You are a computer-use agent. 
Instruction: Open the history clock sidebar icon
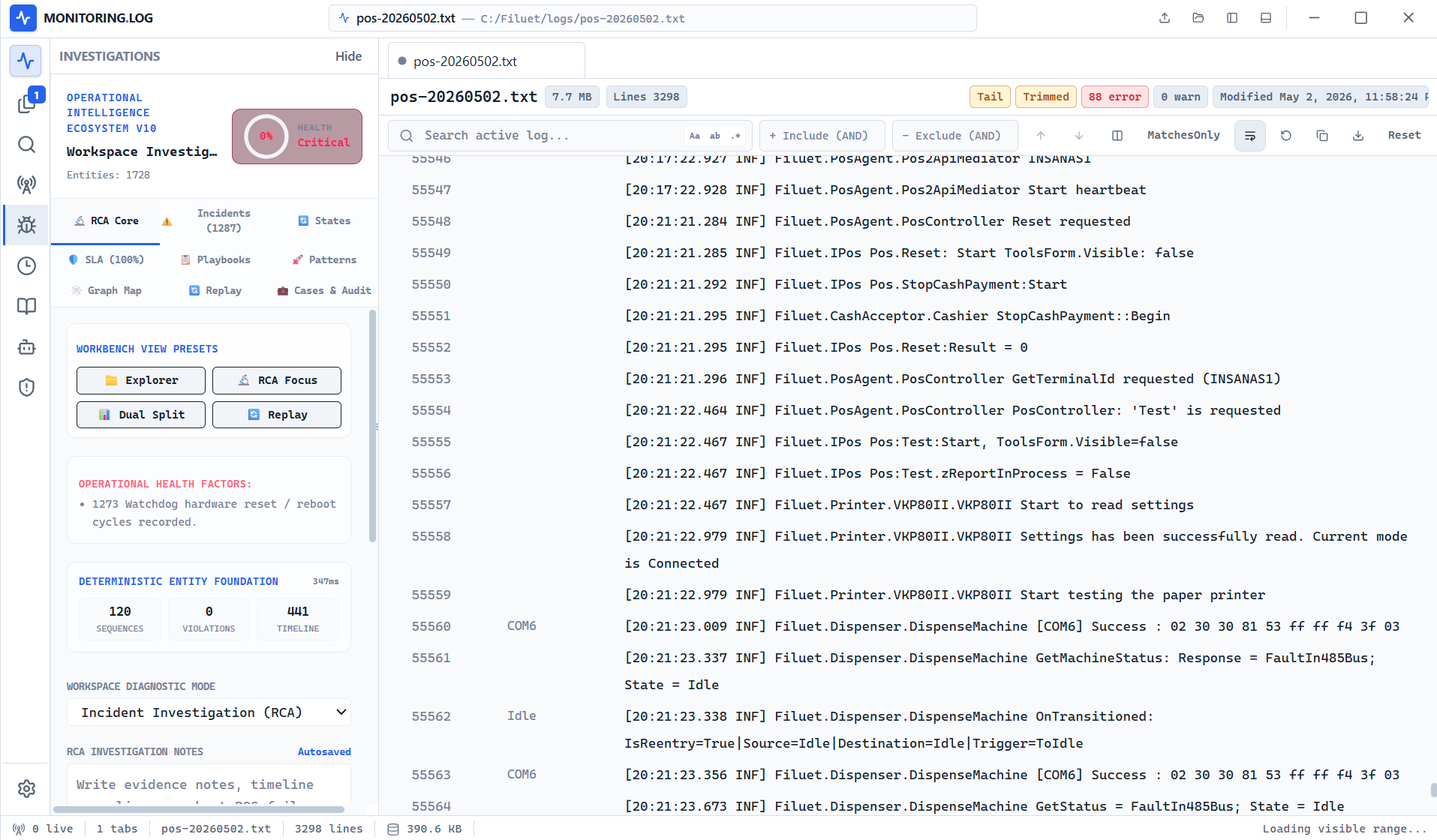(26, 265)
